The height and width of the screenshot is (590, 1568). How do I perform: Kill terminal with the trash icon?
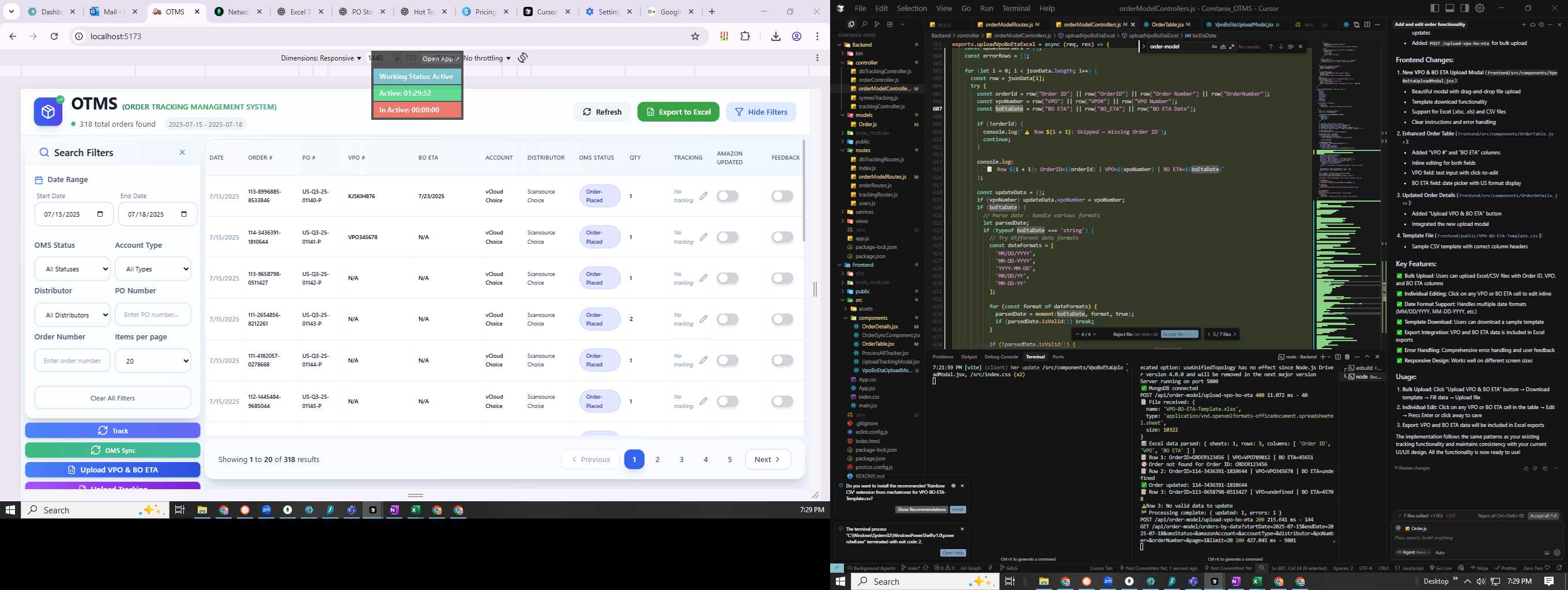pos(1347,357)
